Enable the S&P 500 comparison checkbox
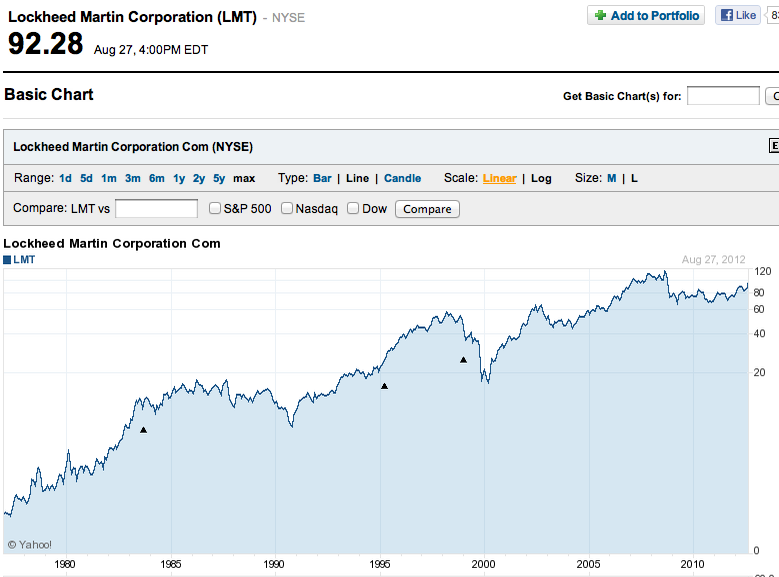 [x=215, y=208]
